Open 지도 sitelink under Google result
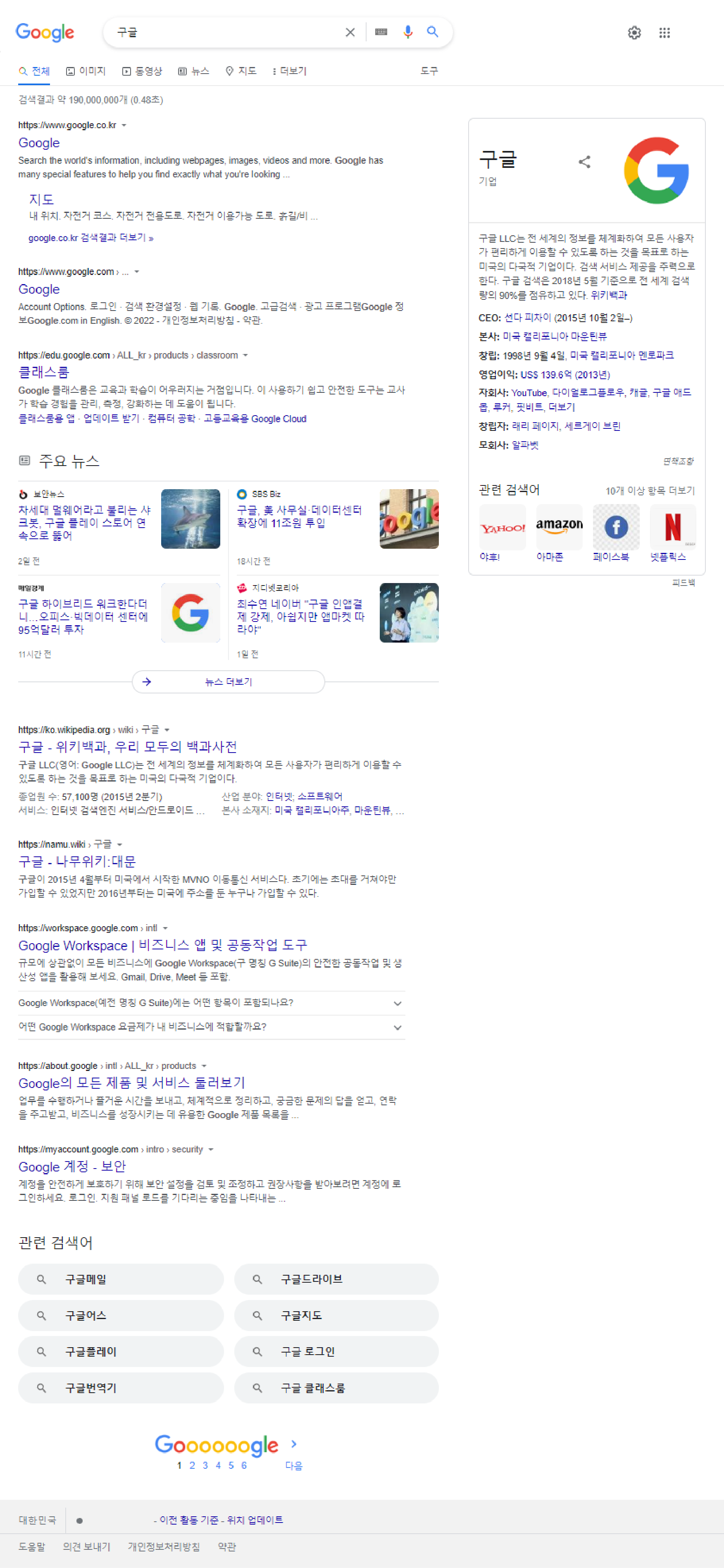This screenshot has width=724, height=1568. (42, 200)
